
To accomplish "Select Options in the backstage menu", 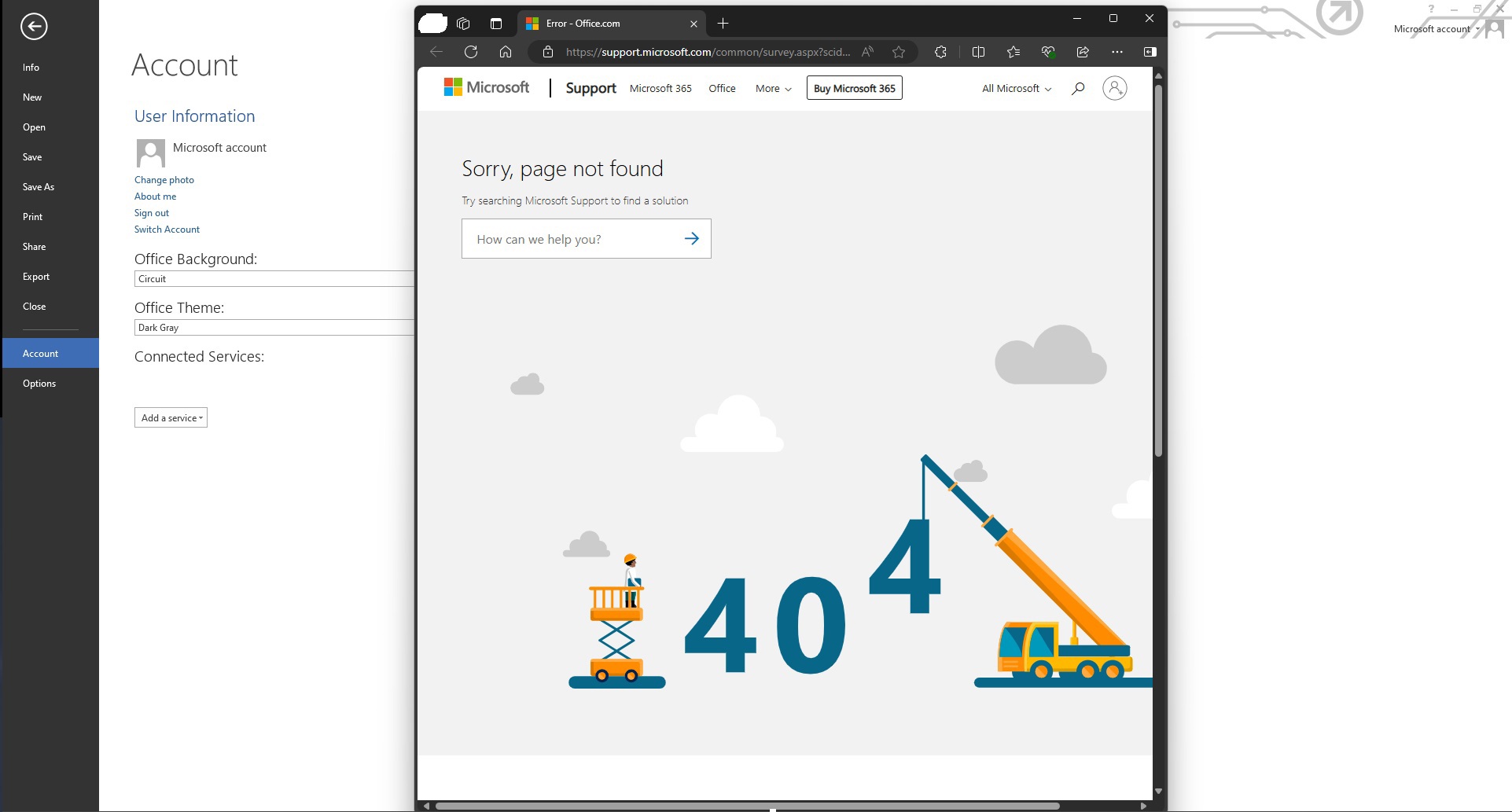I will [x=39, y=384].
